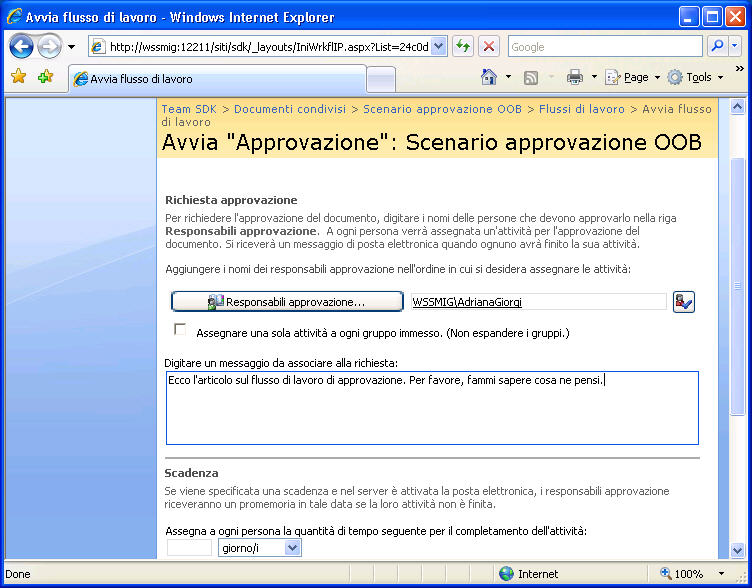The width and height of the screenshot is (752, 588).
Task: Enable 'Assegnare una sola attività' checkbox
Action: click(180, 329)
